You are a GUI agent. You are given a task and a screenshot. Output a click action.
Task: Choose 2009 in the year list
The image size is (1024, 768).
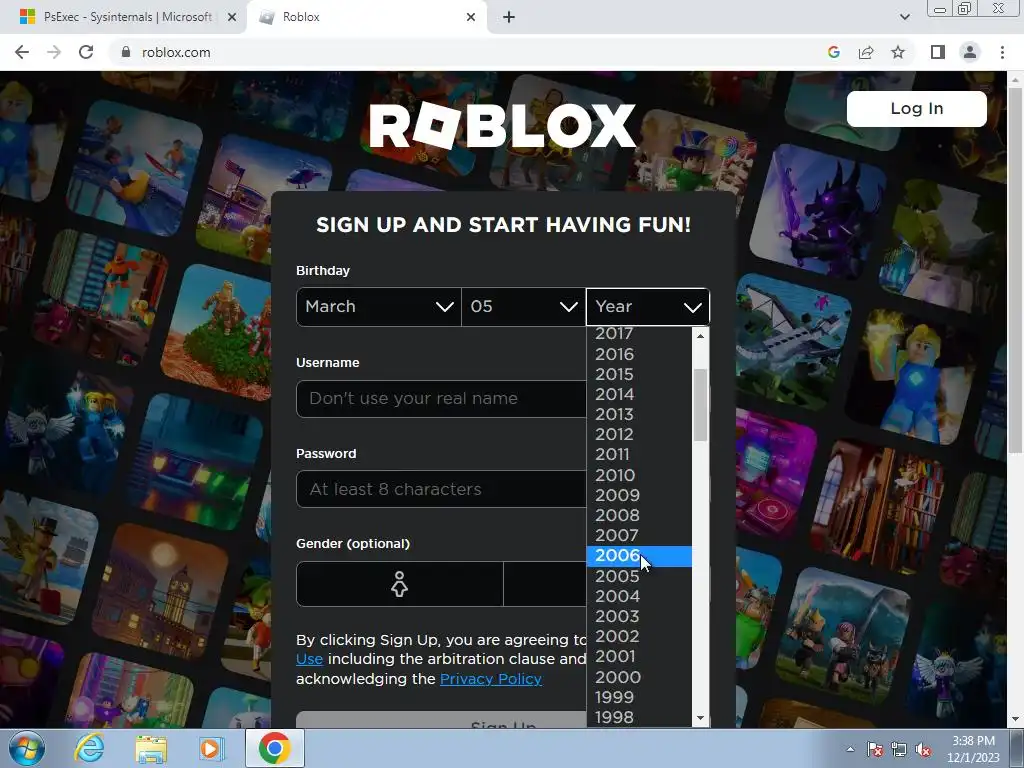639,495
